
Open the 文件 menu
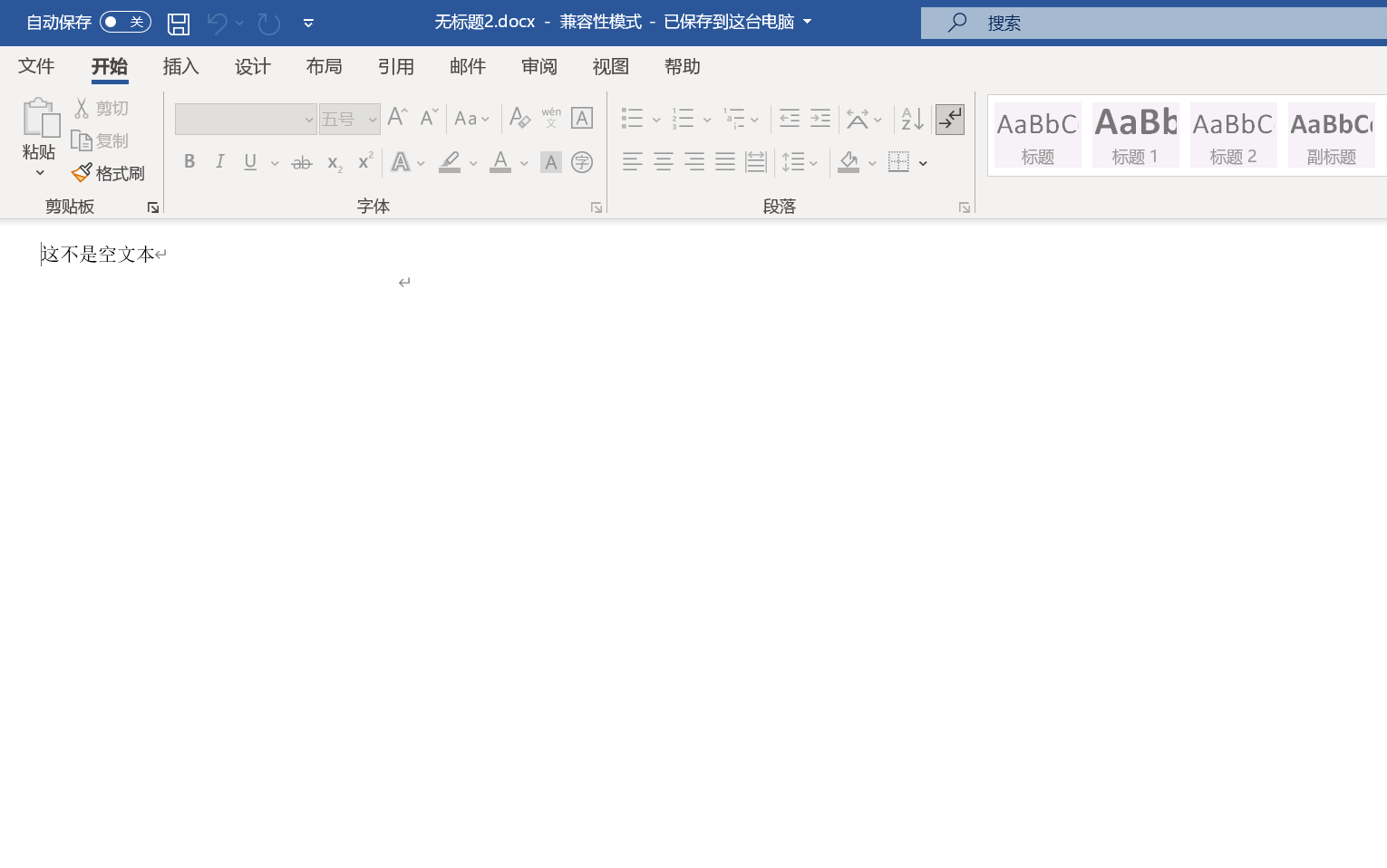coord(36,66)
